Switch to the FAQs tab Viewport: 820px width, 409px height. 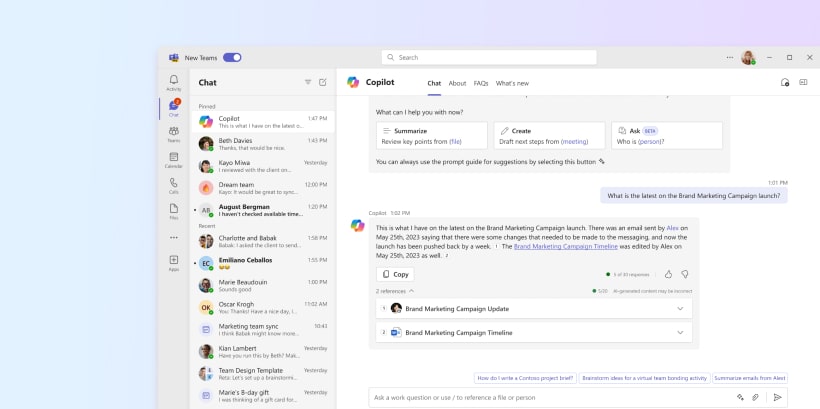click(x=481, y=83)
